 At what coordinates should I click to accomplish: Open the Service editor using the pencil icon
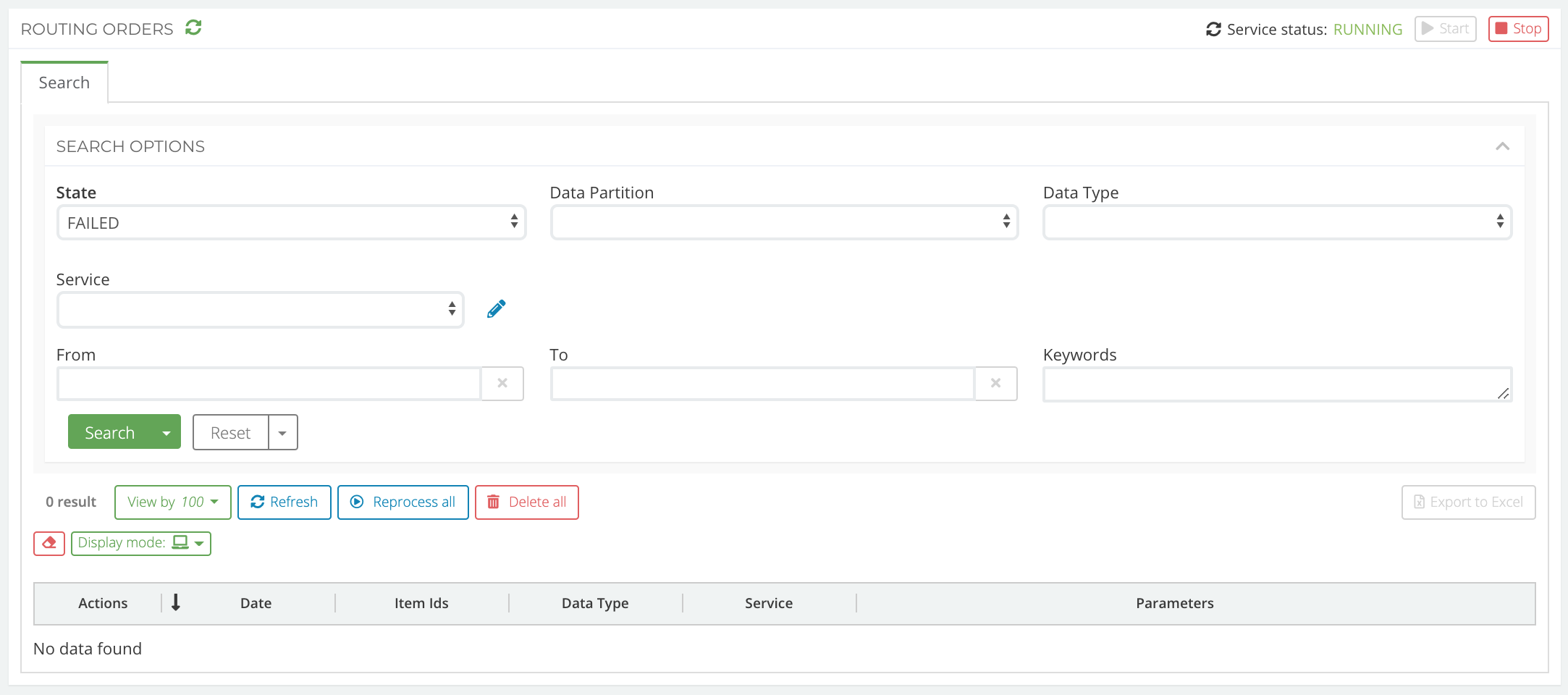point(496,308)
